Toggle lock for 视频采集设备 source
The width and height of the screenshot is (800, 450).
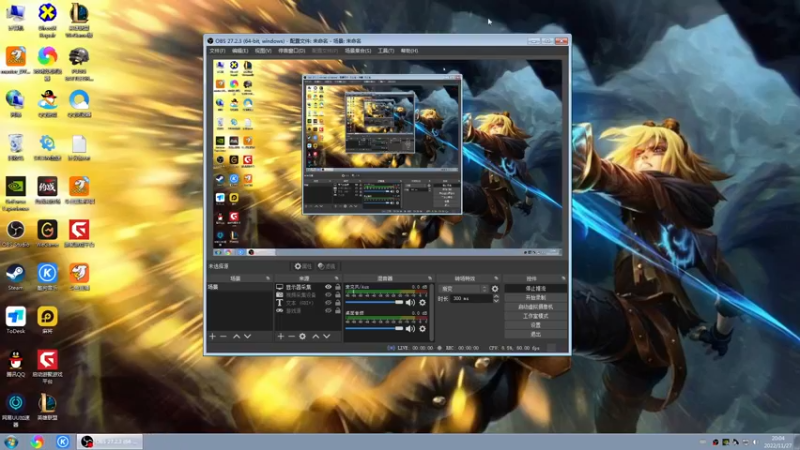click(x=338, y=295)
